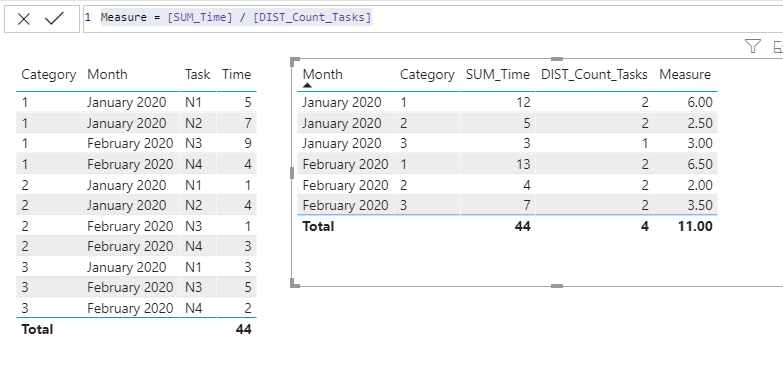Click the total Measure value 11.00

click(x=696, y=226)
